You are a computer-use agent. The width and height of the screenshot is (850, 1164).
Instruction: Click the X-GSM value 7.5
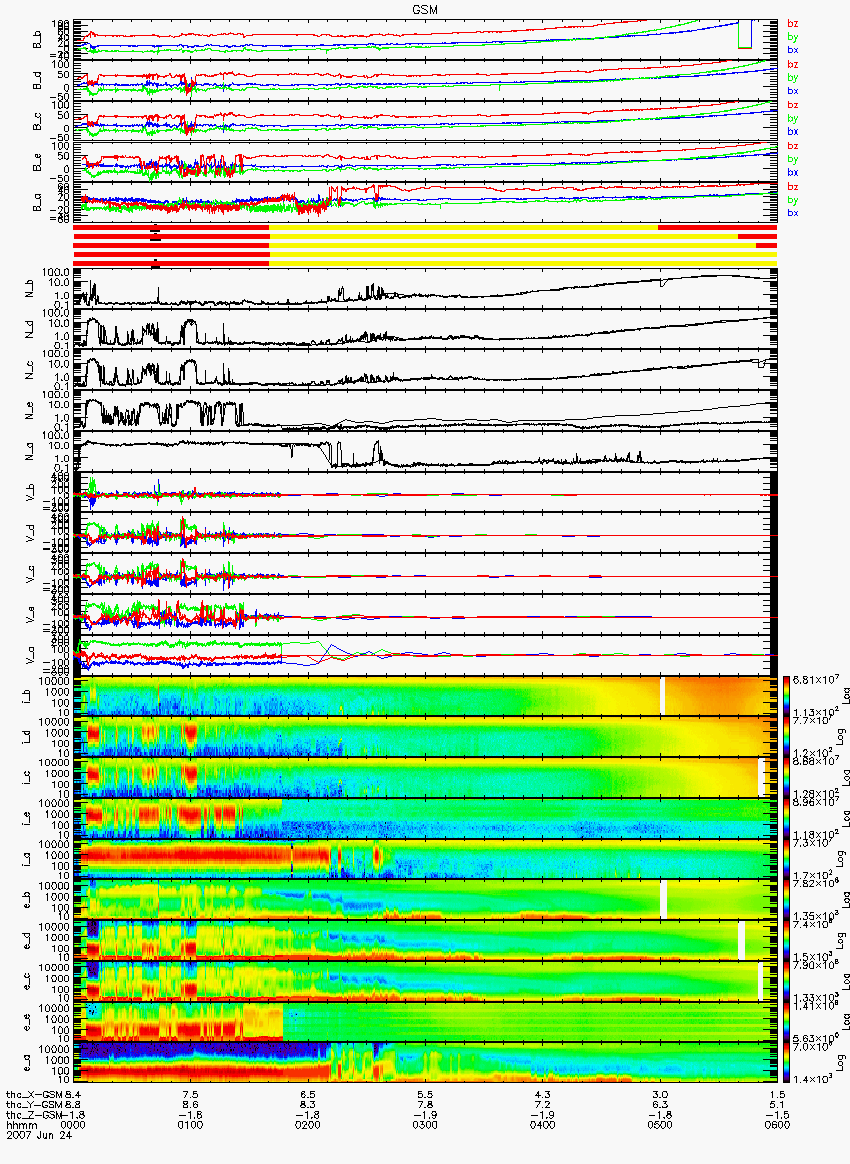(190, 1094)
